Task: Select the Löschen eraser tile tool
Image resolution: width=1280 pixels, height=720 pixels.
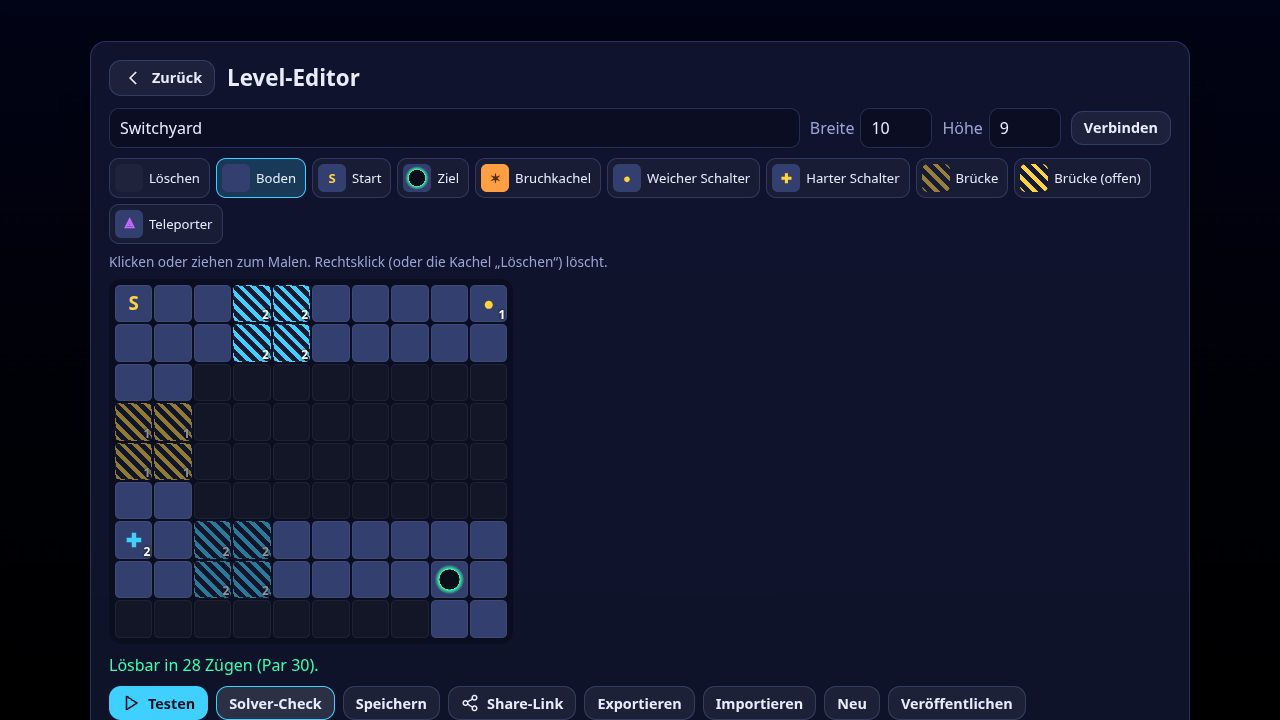Action: click(159, 178)
